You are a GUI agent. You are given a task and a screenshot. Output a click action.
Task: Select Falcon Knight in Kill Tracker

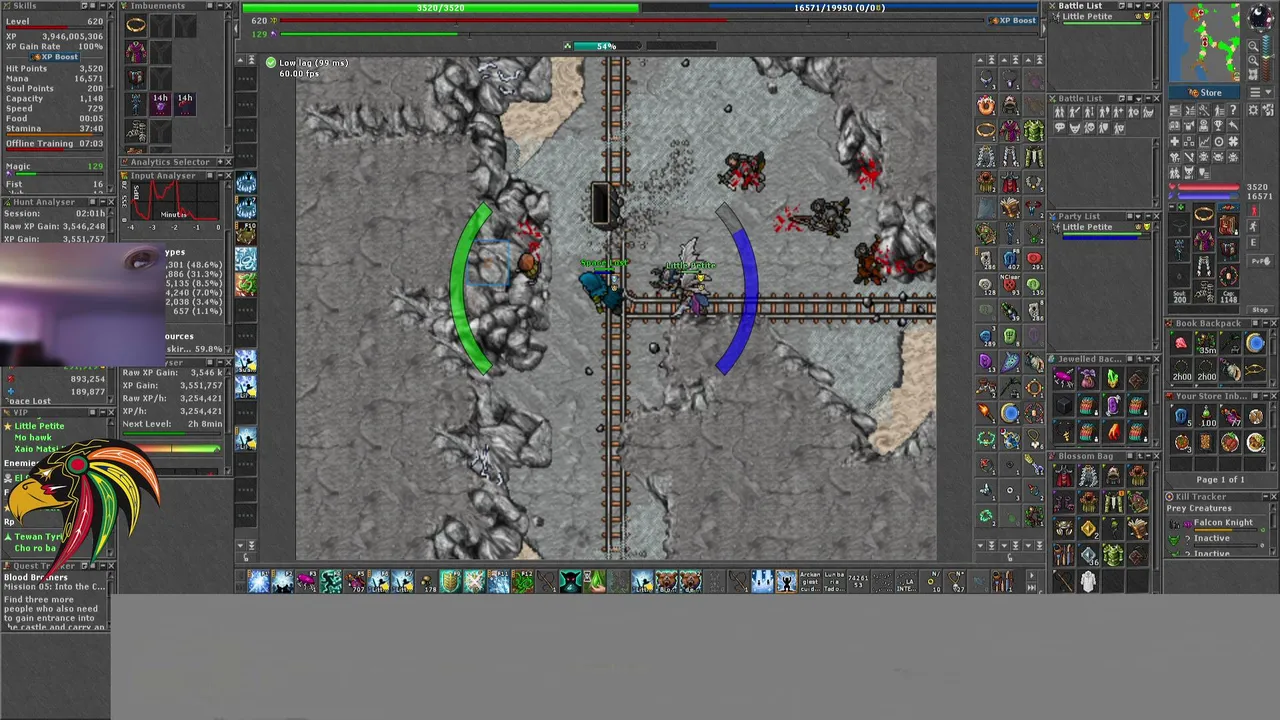point(1223,523)
